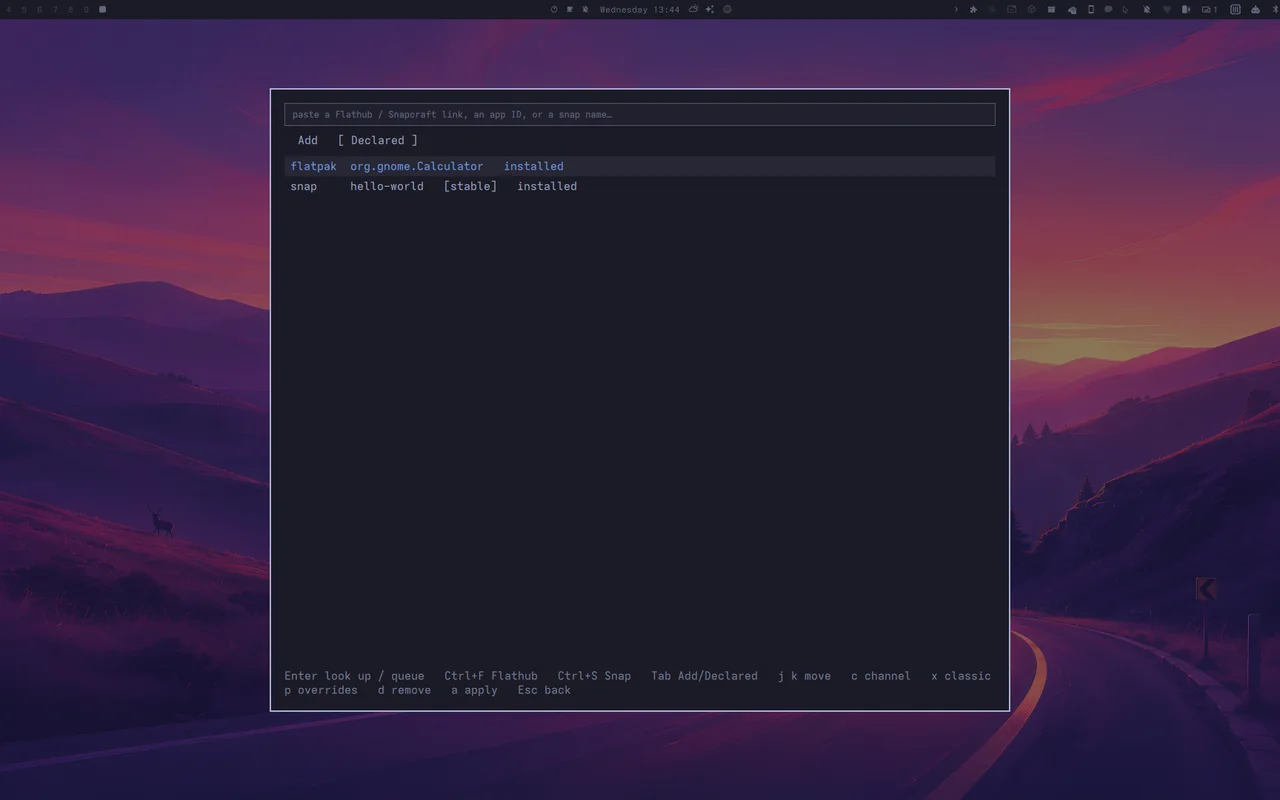The width and height of the screenshot is (1280, 800).
Task: Click the sparkles icon in the top bar
Action: pos(709,9)
